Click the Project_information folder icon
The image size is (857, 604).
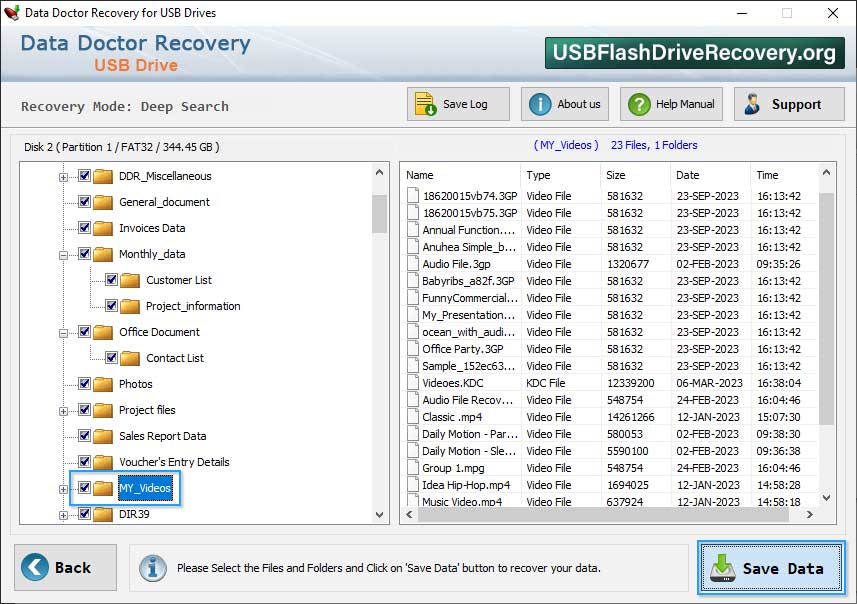pos(130,307)
